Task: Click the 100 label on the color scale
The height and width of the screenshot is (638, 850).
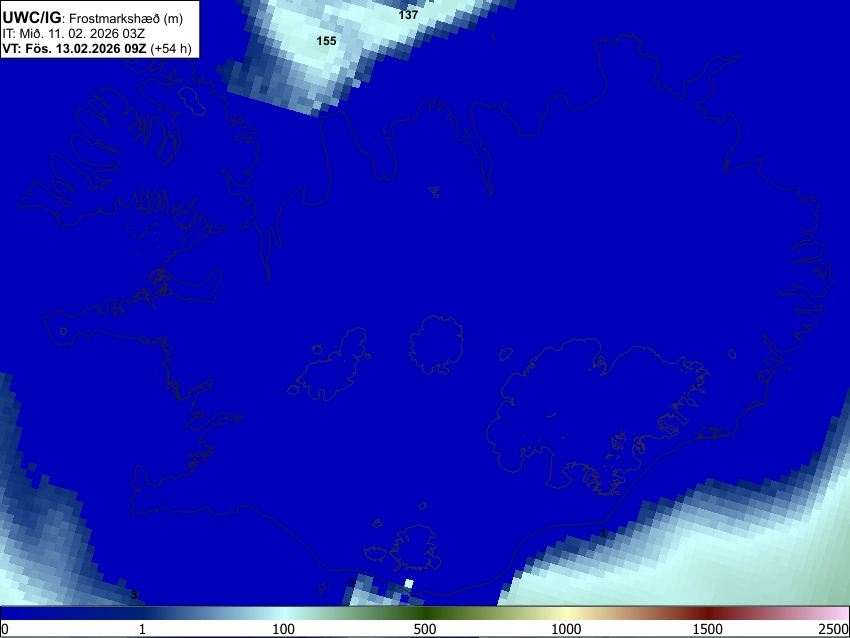Action: tap(284, 629)
